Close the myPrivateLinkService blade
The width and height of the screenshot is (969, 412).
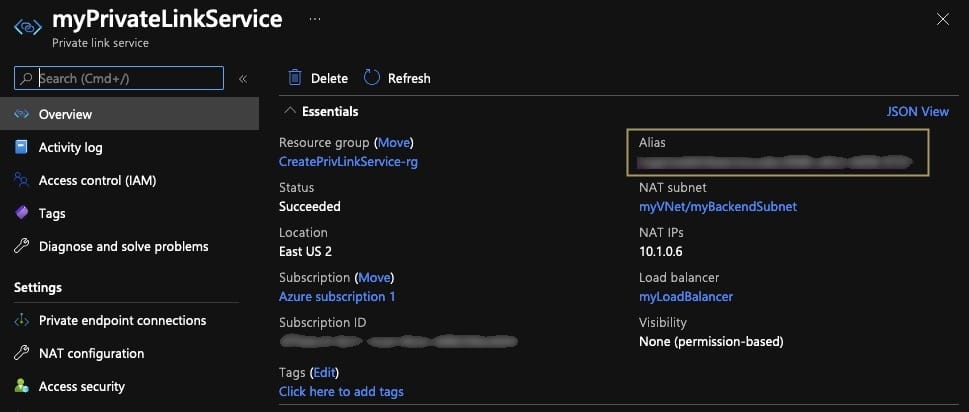(x=943, y=19)
